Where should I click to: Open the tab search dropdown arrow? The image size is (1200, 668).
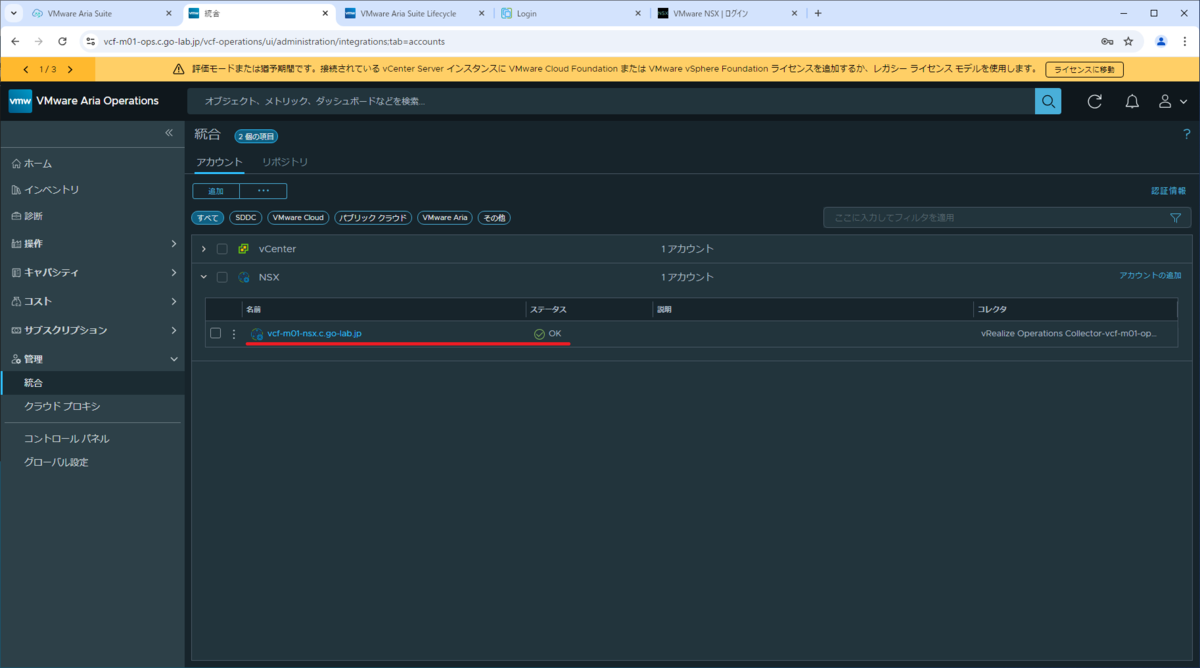pos(13,14)
